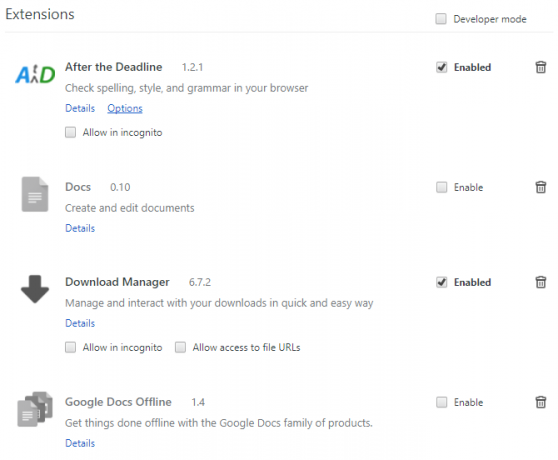Click version number 1.2.1
The height and width of the screenshot is (460, 558).
[x=193, y=67]
